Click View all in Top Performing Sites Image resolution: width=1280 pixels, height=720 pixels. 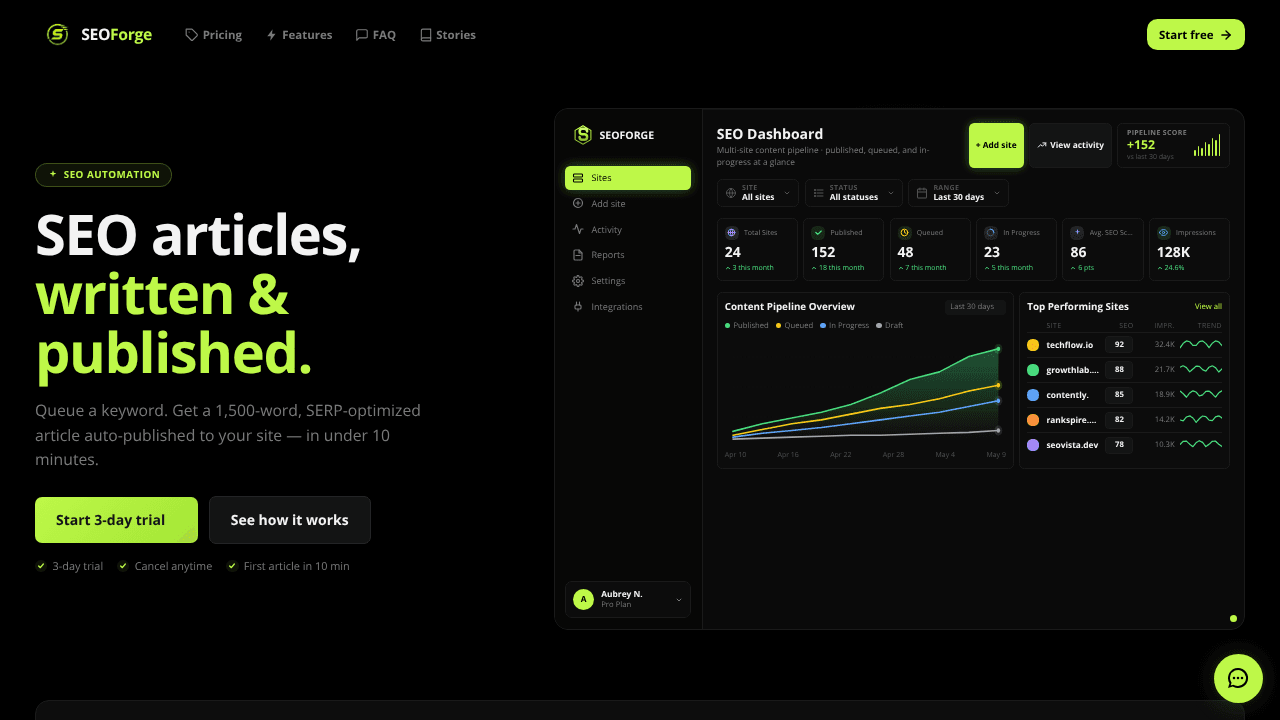(x=1208, y=307)
